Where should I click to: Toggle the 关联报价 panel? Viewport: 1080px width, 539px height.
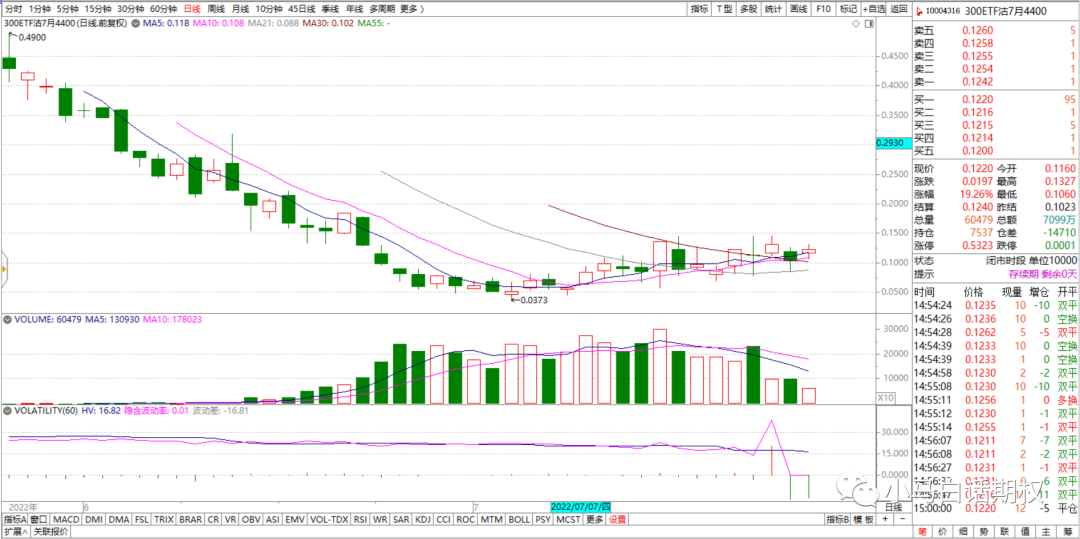51,532
